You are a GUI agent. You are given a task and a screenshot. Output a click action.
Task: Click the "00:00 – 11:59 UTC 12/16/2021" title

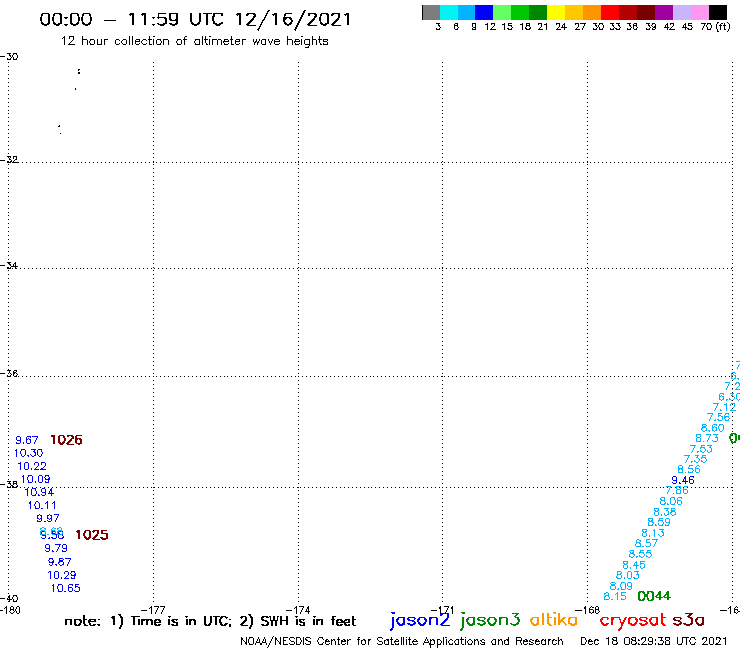(195, 19)
